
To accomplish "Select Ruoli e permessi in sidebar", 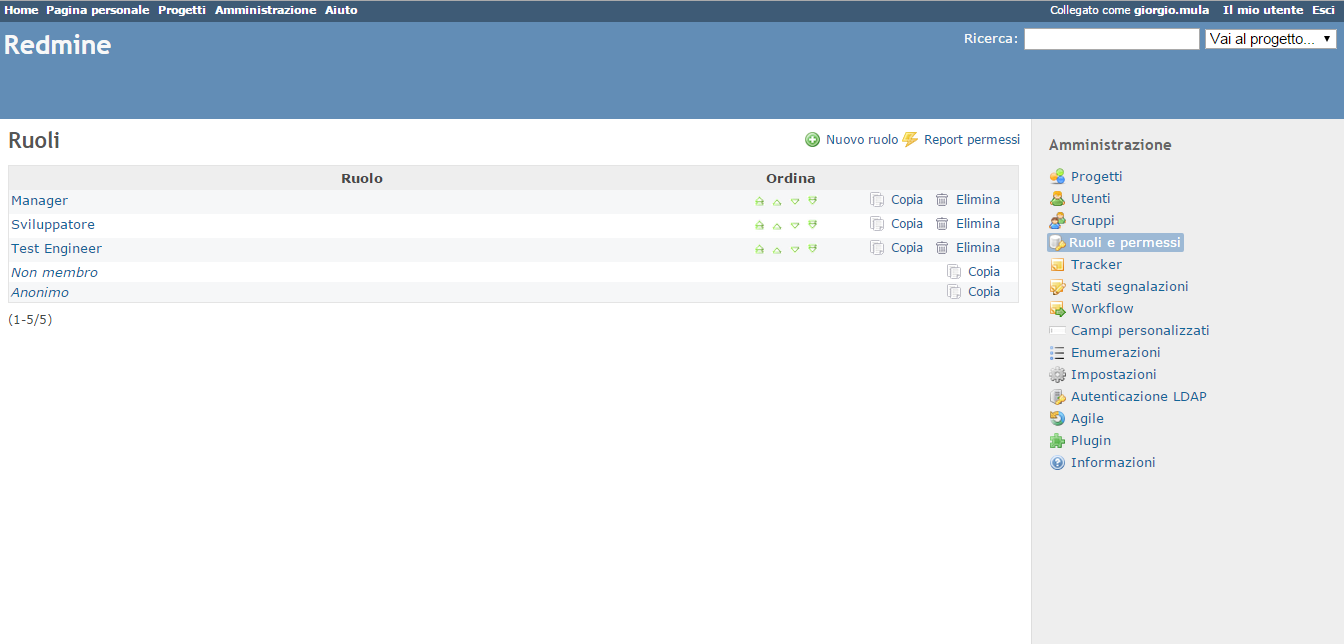I will 1116,243.
